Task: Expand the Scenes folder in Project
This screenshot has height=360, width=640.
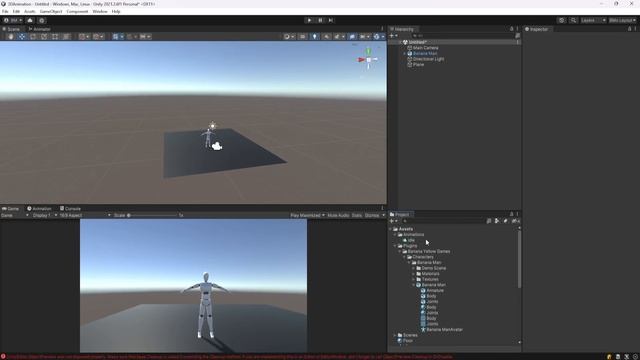Action: 395,335
